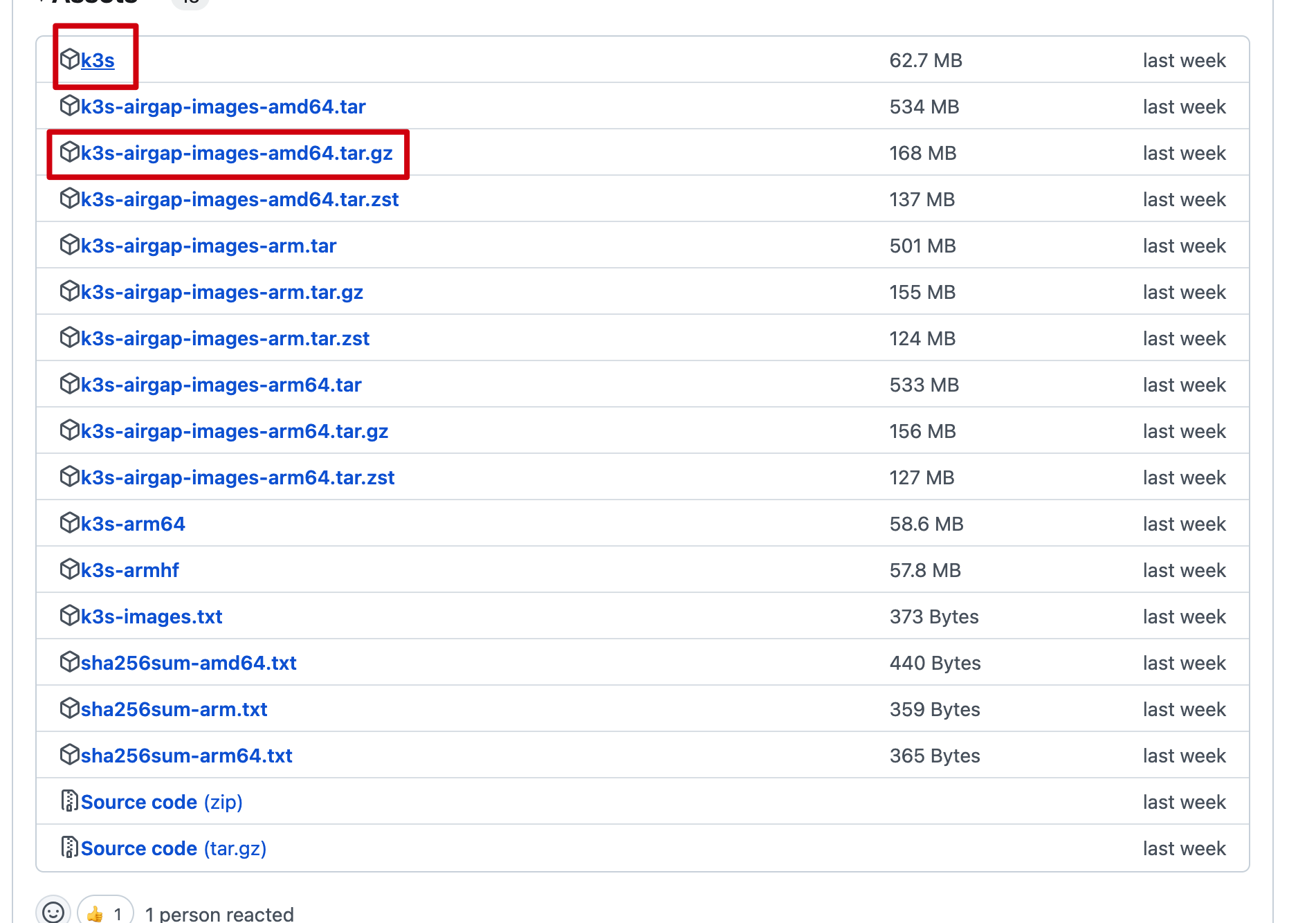Download k3s-airgap-images-arm64.tar.zst
The height and width of the screenshot is (923, 1316).
tap(237, 477)
